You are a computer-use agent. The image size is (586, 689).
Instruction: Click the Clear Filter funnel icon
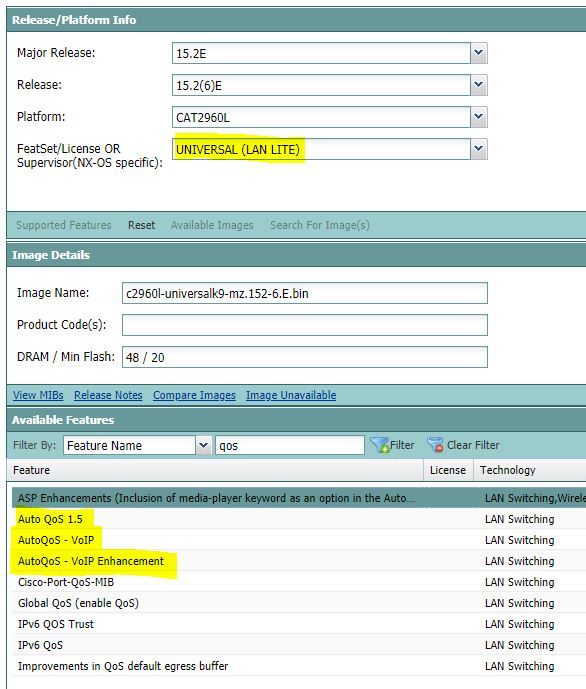435,445
